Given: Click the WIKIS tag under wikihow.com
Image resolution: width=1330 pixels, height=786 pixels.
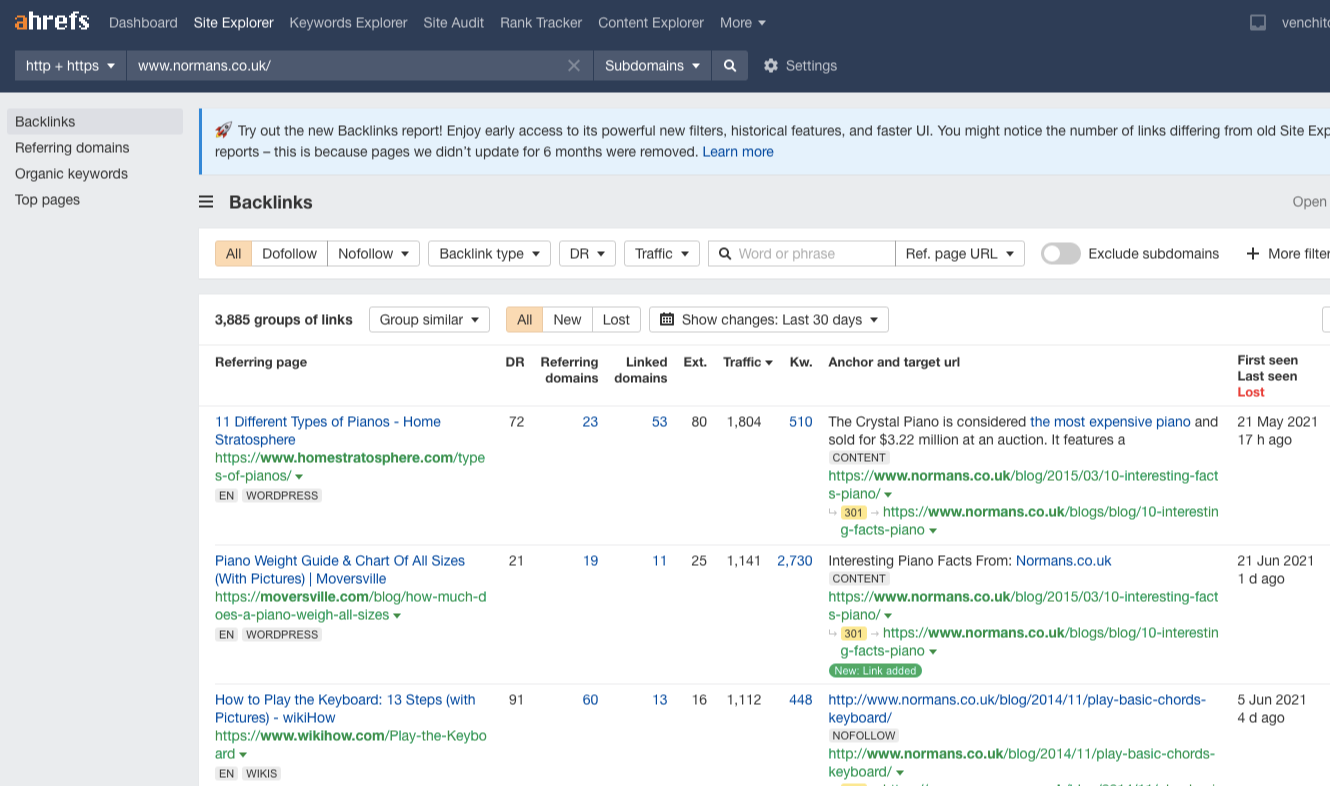Looking at the screenshot, I should click(x=263, y=774).
